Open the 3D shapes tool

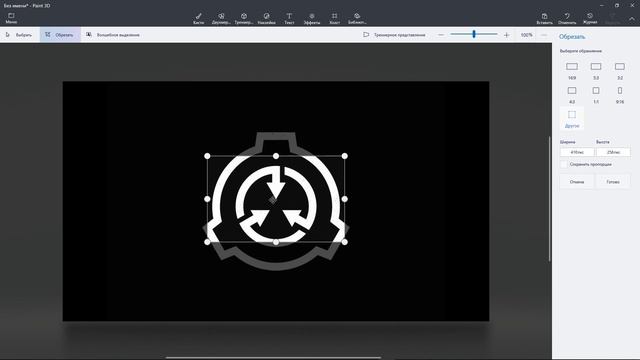pos(244,18)
